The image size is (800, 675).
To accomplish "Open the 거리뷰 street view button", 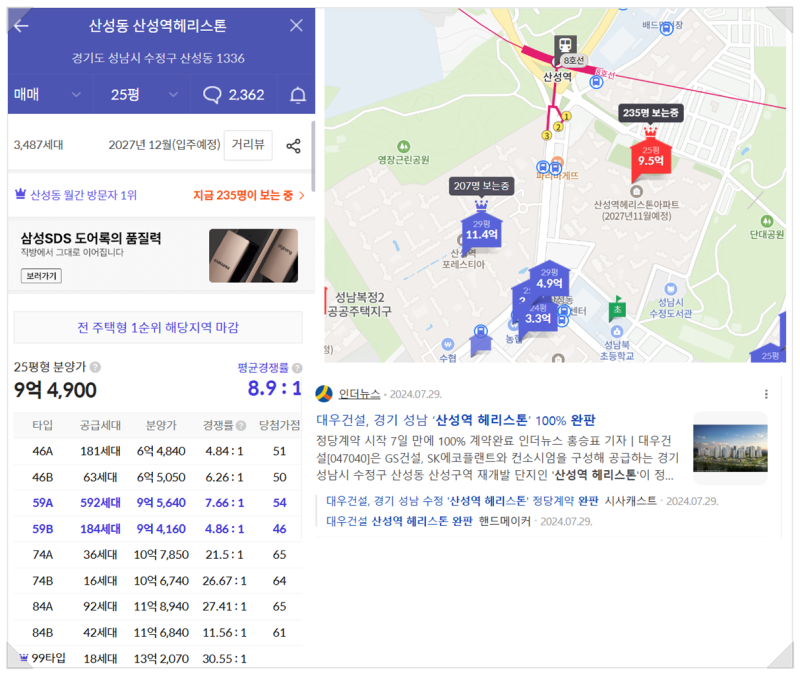I will 248,145.
